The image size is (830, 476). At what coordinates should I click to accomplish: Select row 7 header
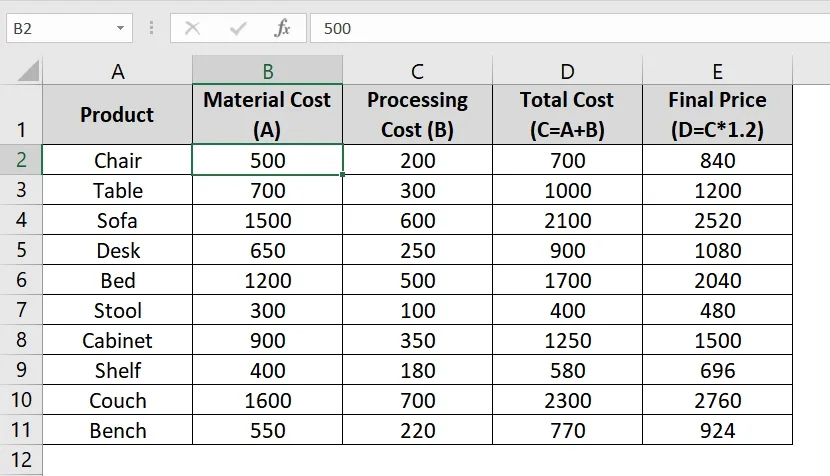[x=21, y=310]
